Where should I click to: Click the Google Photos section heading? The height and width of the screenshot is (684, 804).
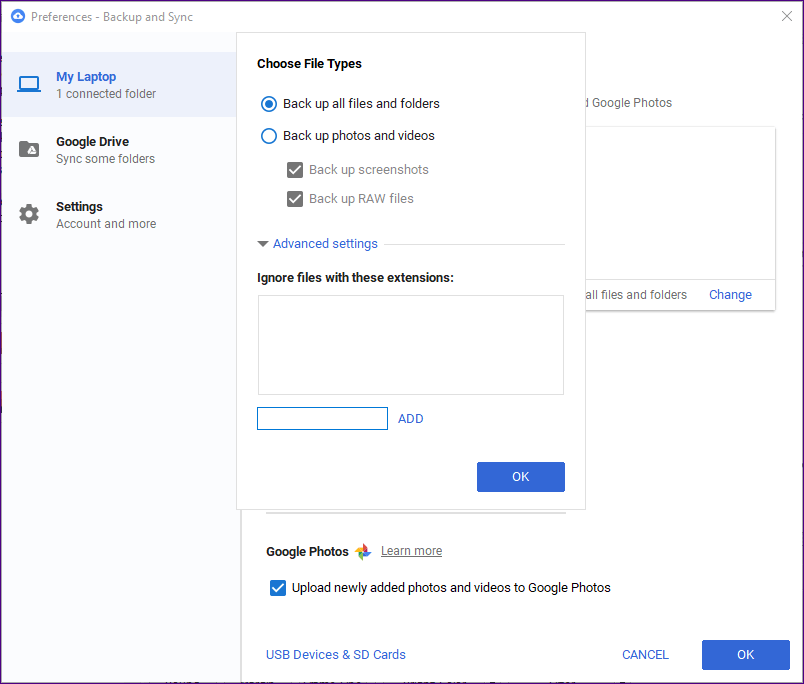tap(307, 552)
